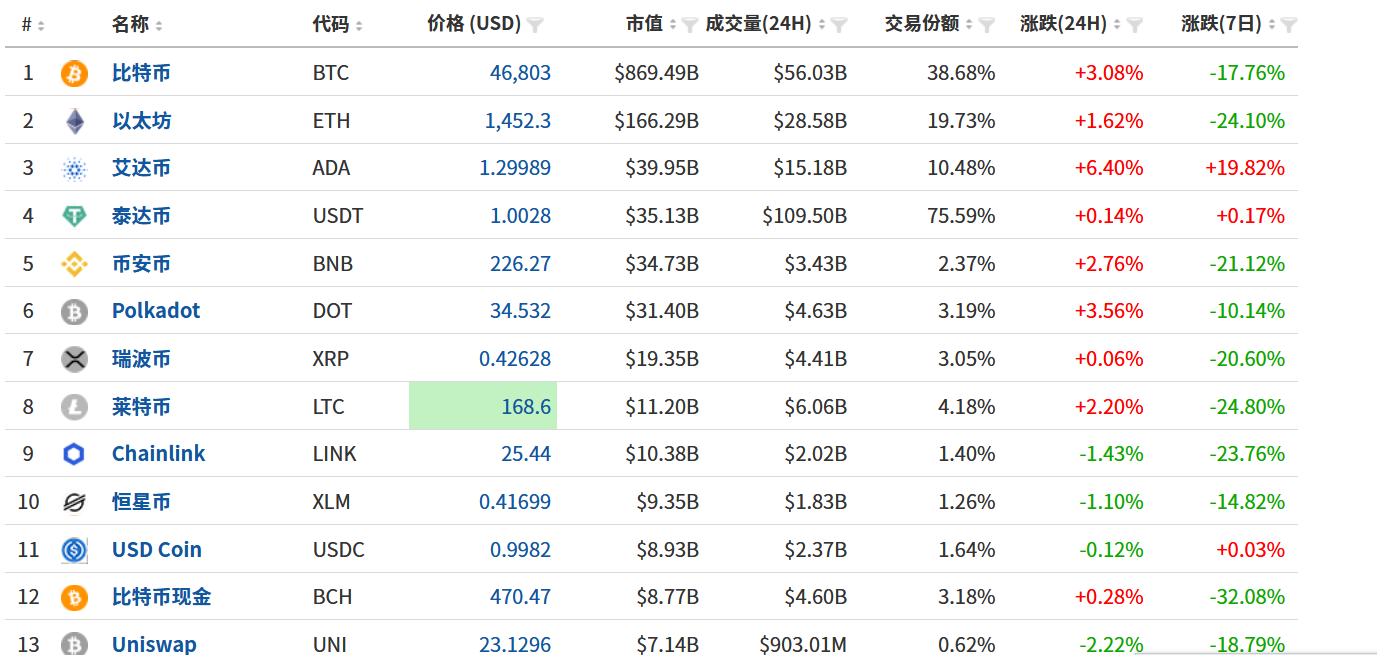Open the 比特币 coin page link

click(141, 73)
